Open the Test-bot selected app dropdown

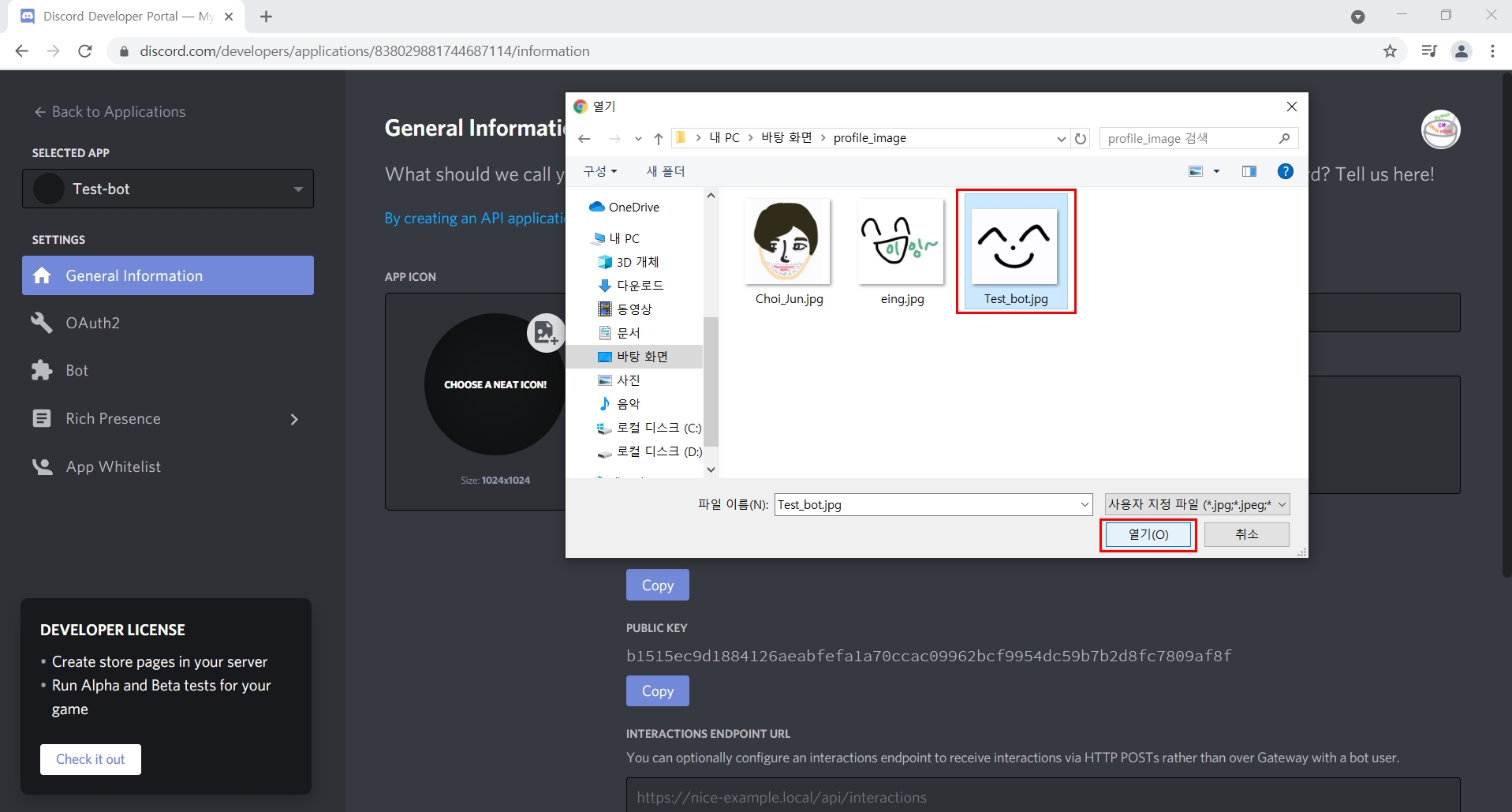tap(168, 189)
